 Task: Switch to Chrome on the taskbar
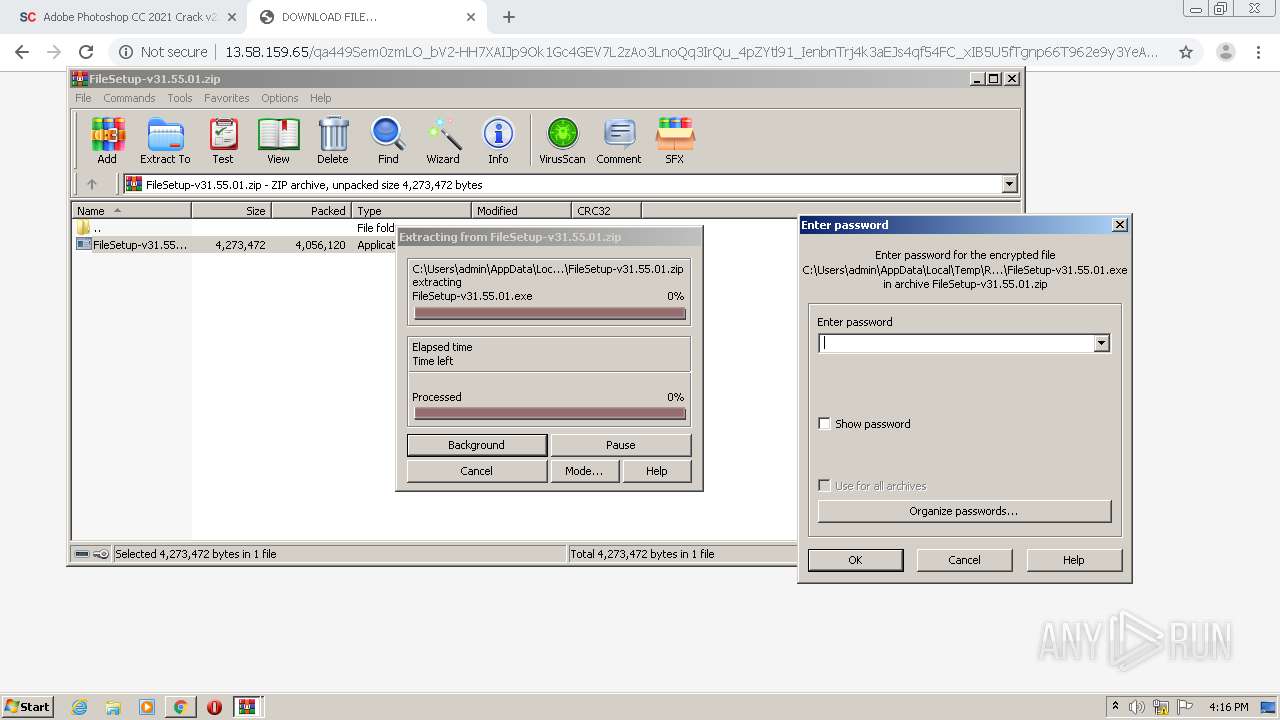click(x=180, y=707)
